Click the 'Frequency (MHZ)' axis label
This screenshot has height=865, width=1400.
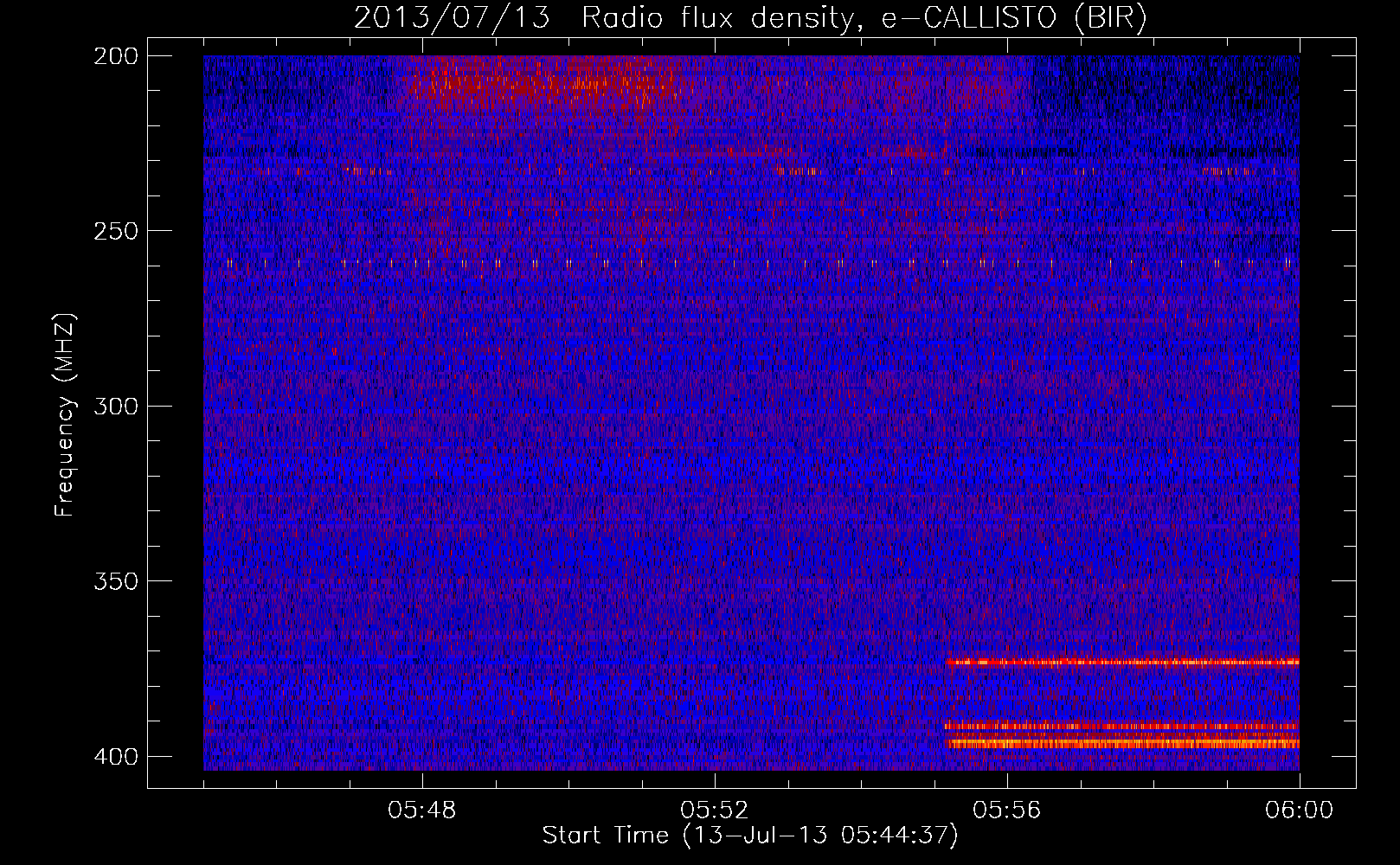pyautogui.click(x=65, y=414)
